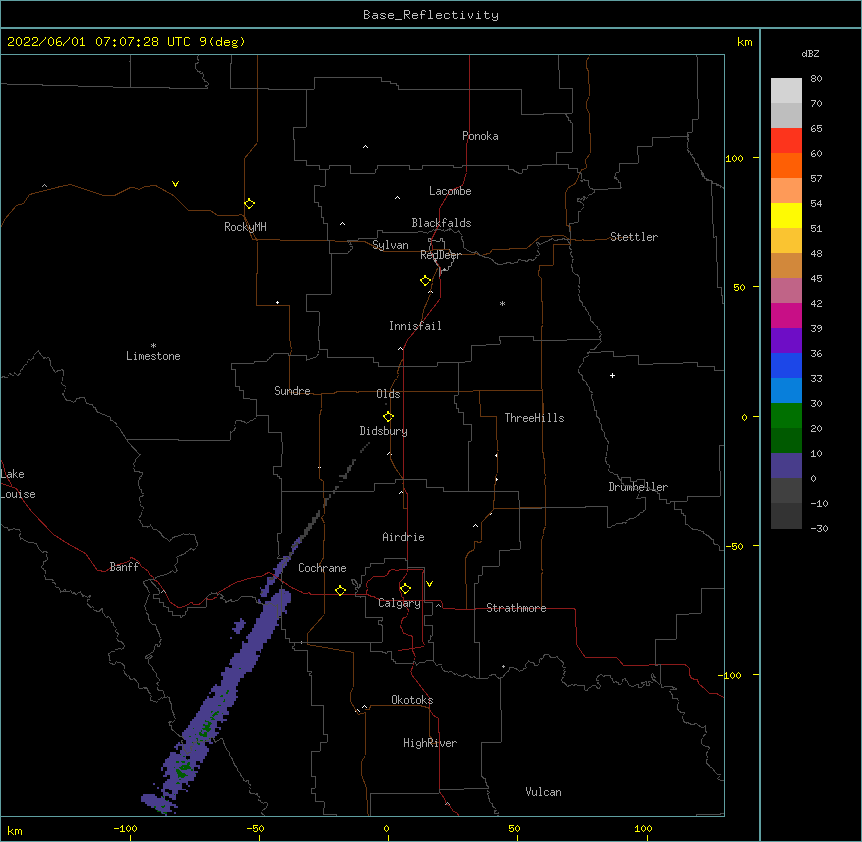The height and width of the screenshot is (842, 862).
Task: Select the Drumheller label
Action: (638, 487)
